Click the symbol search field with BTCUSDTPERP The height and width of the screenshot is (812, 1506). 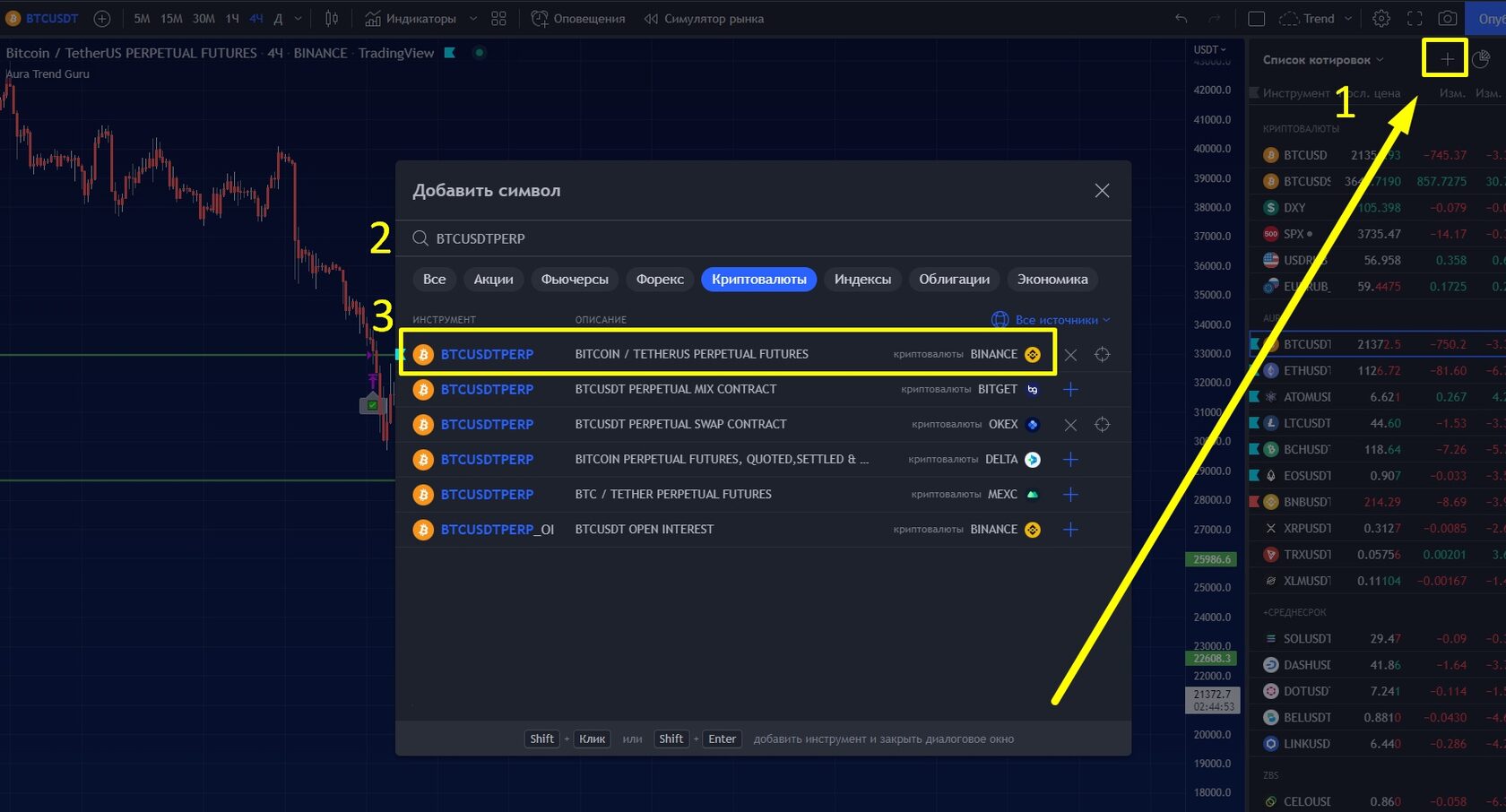point(763,238)
